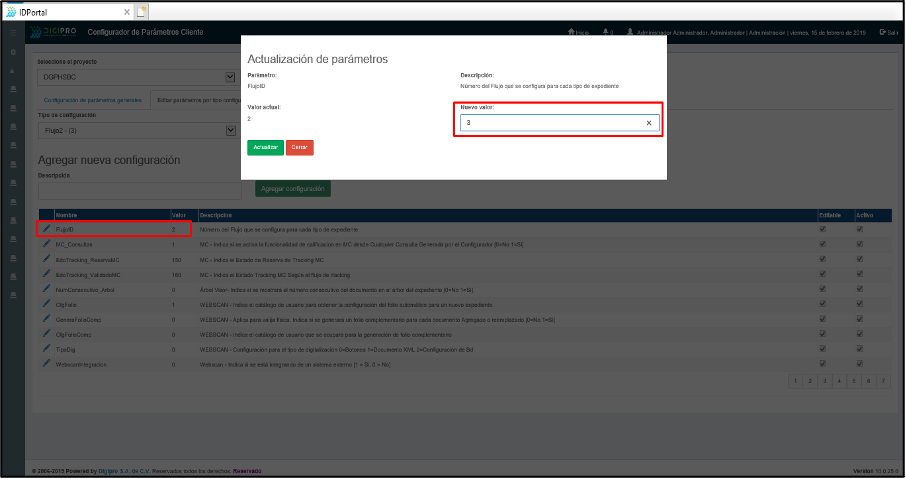Viewport: 906px width, 478px height.
Task: Open the hamburger menu in sidebar
Action: point(13,33)
